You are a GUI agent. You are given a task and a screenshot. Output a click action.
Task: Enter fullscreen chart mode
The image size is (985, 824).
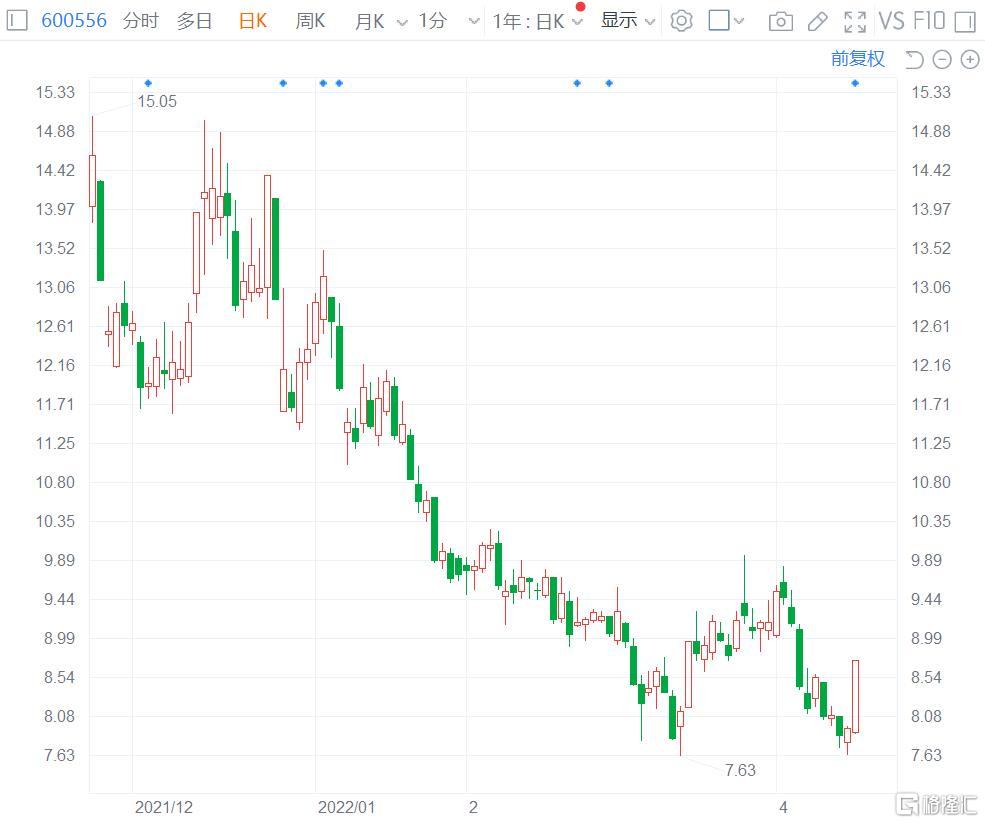tap(855, 22)
